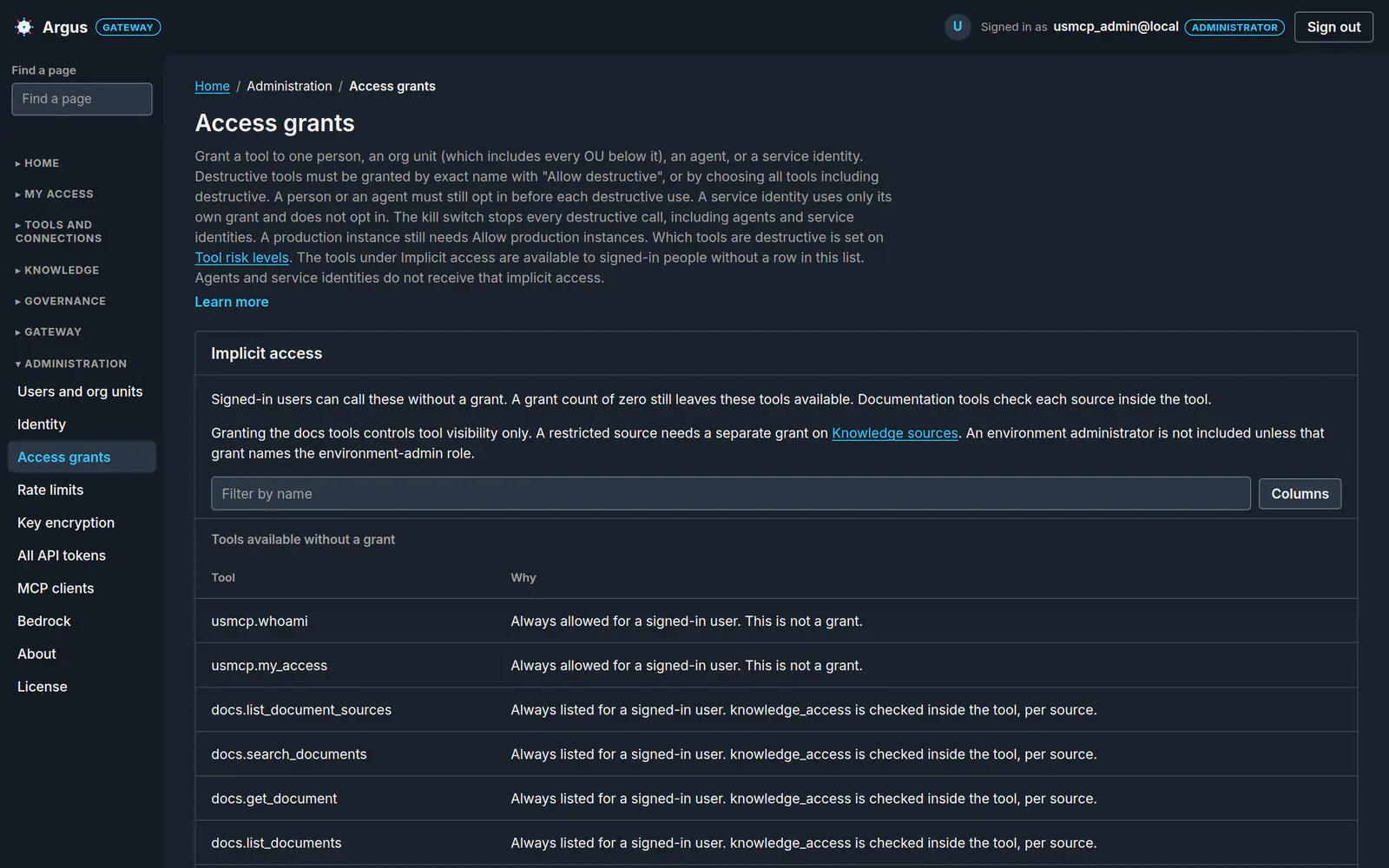The height and width of the screenshot is (868, 1389).
Task: Expand the Knowledge sidebar section
Action: click(57, 271)
